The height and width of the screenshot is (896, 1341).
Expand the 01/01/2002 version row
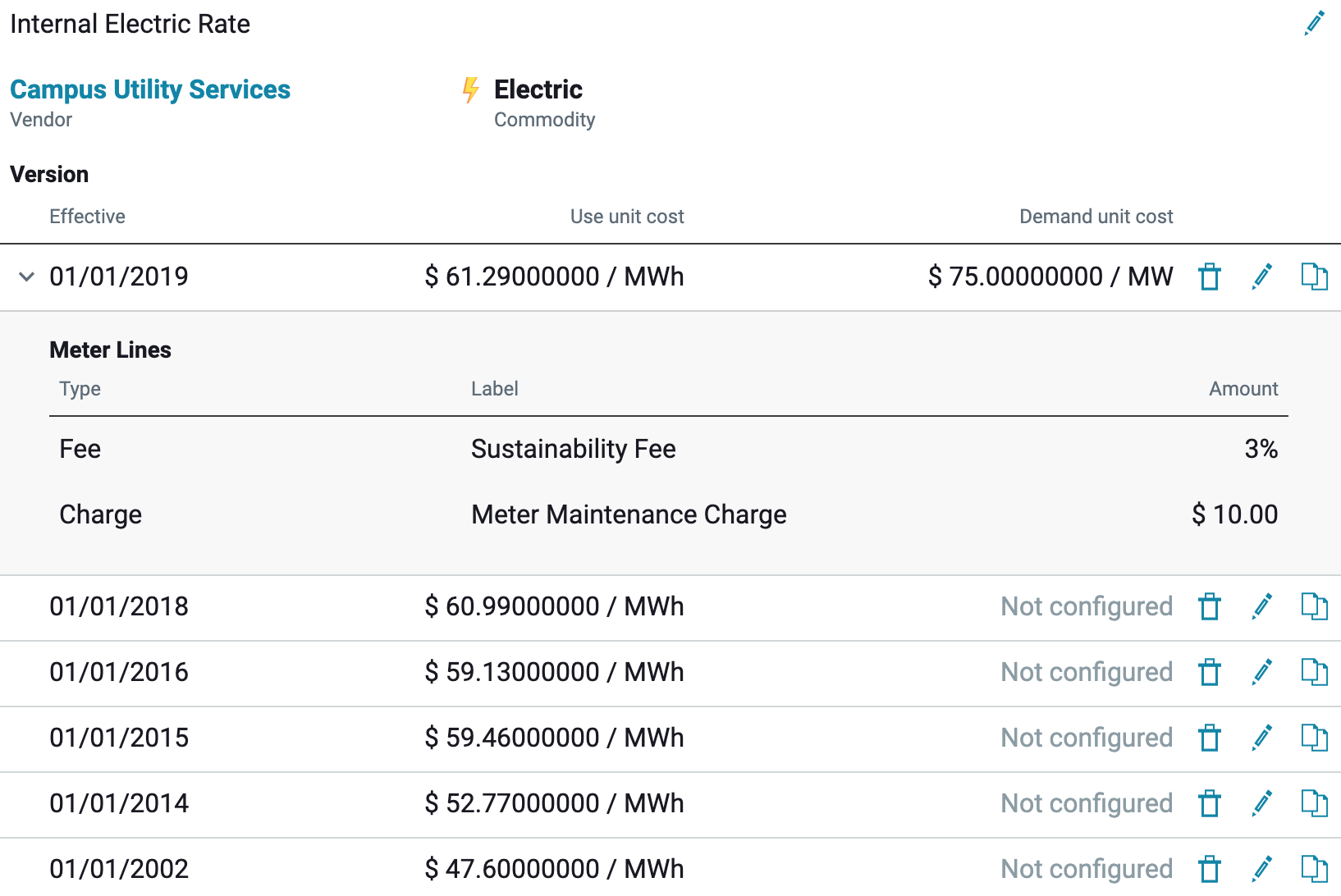coord(119,869)
